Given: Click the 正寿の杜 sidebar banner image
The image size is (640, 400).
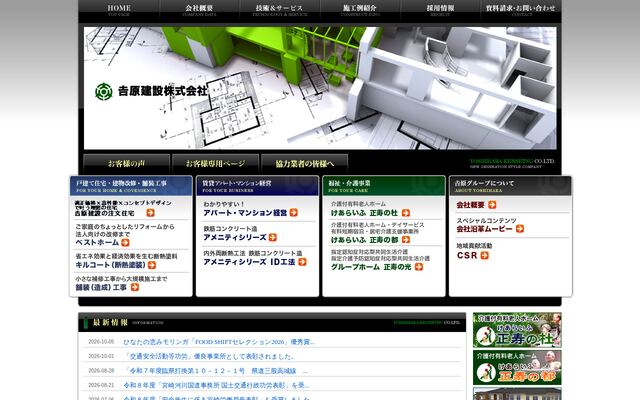Looking at the screenshot, I should pyautogui.click(x=517, y=330).
